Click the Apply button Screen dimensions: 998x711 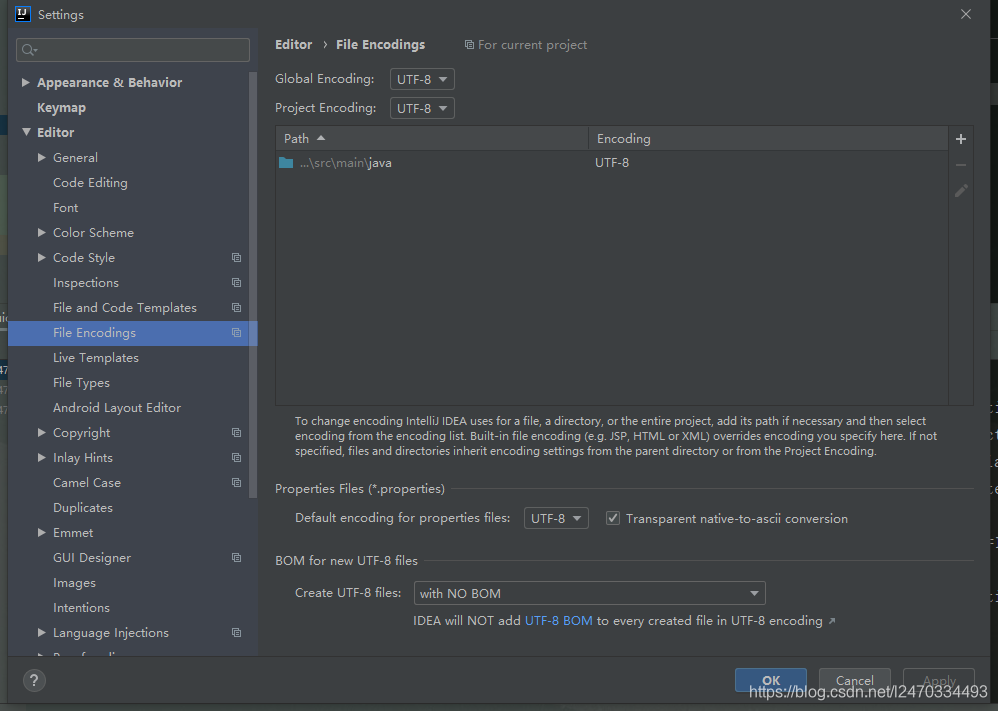[939, 680]
